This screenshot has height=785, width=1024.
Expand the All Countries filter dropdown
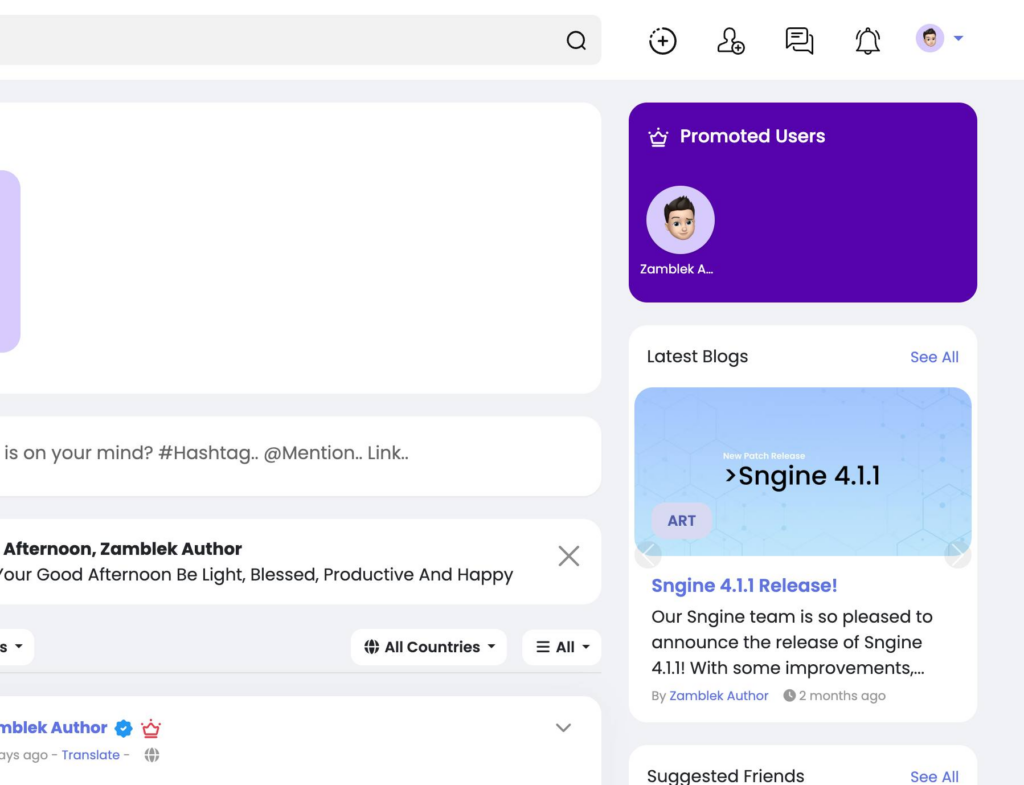(429, 647)
